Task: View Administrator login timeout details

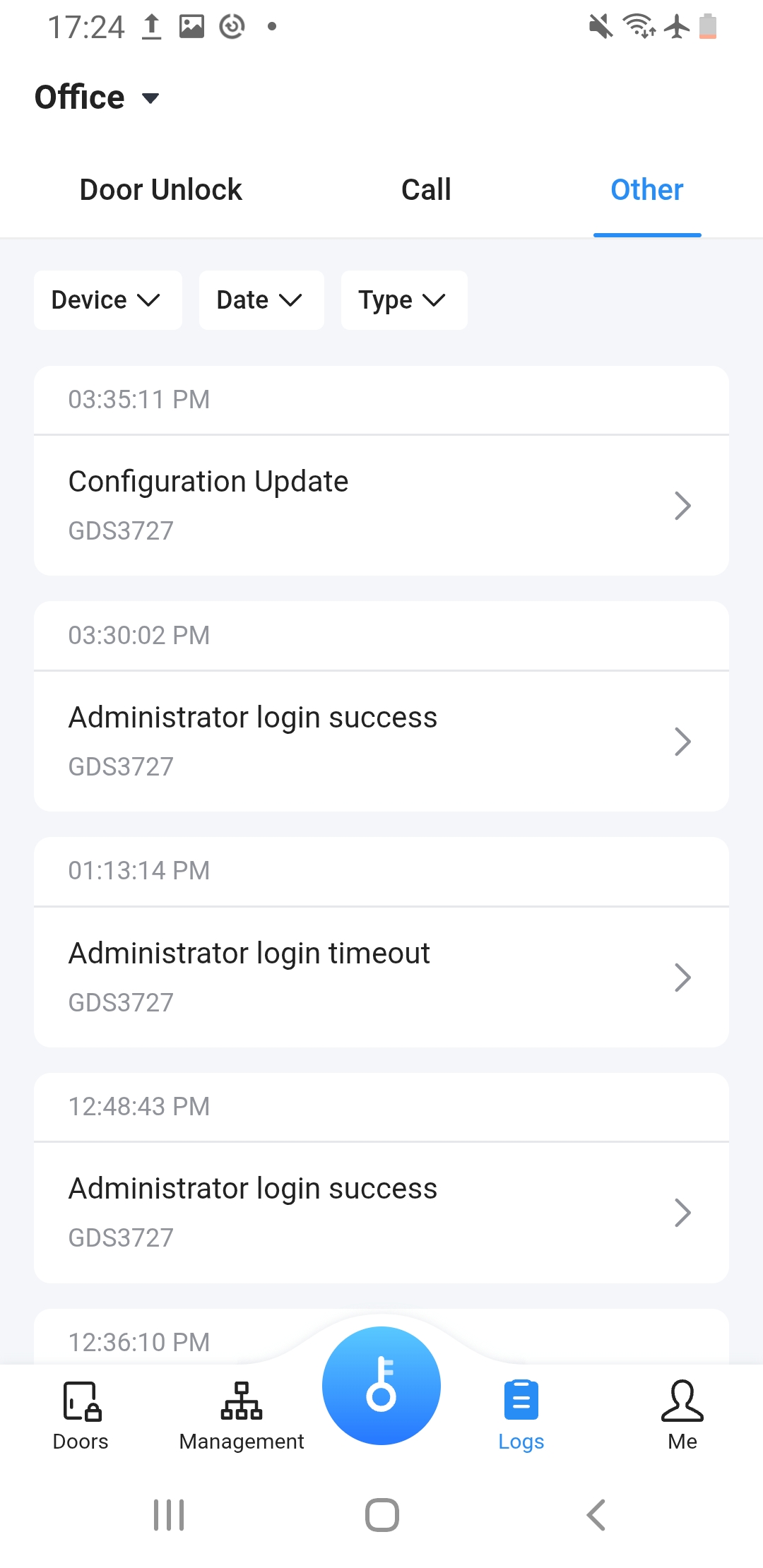Action: point(381,978)
